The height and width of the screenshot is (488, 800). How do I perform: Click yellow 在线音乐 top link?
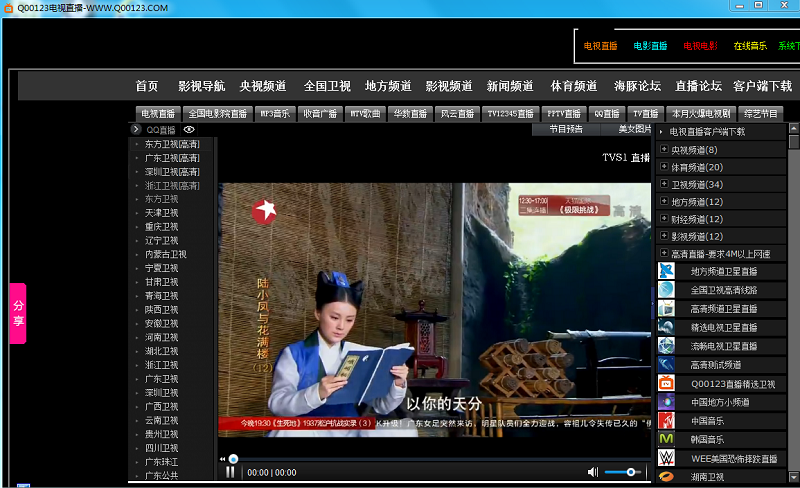tap(750, 46)
